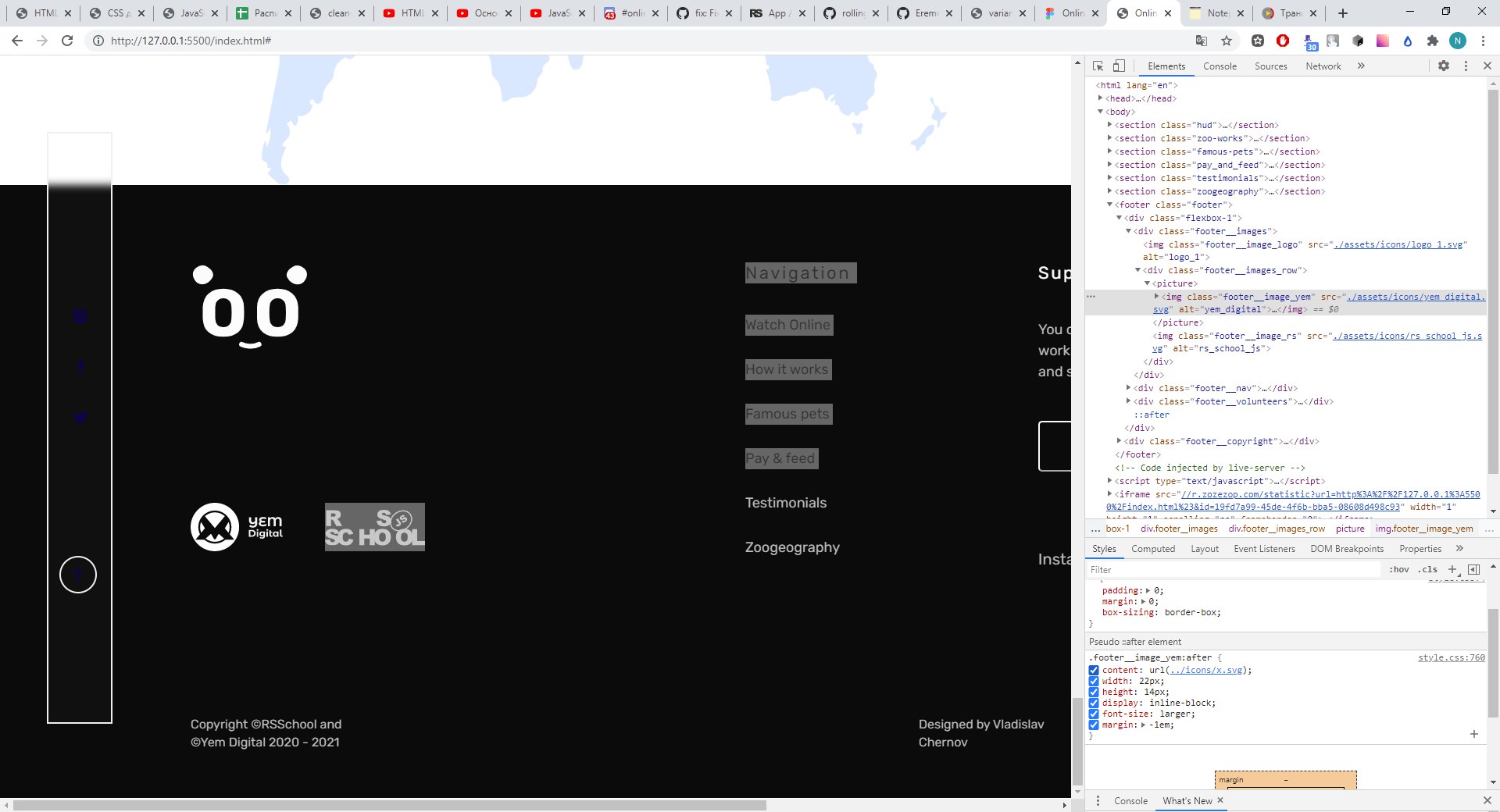Open style.css:760 source link
The height and width of the screenshot is (812, 1500).
click(1452, 658)
